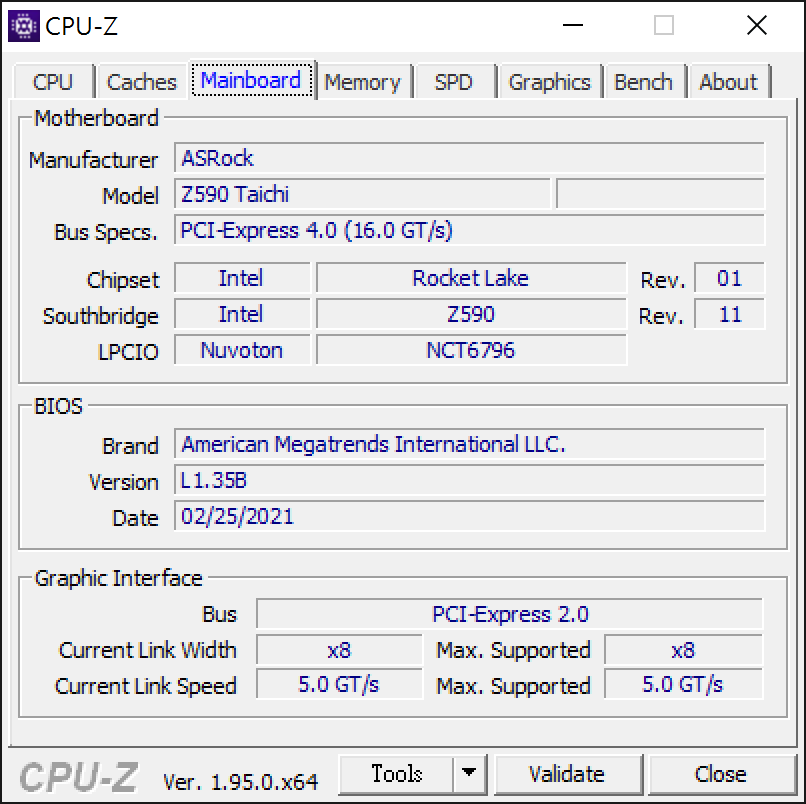Click the southbridge Rev. 11 value
Viewport: 806px width, 804px height.
coord(729,314)
